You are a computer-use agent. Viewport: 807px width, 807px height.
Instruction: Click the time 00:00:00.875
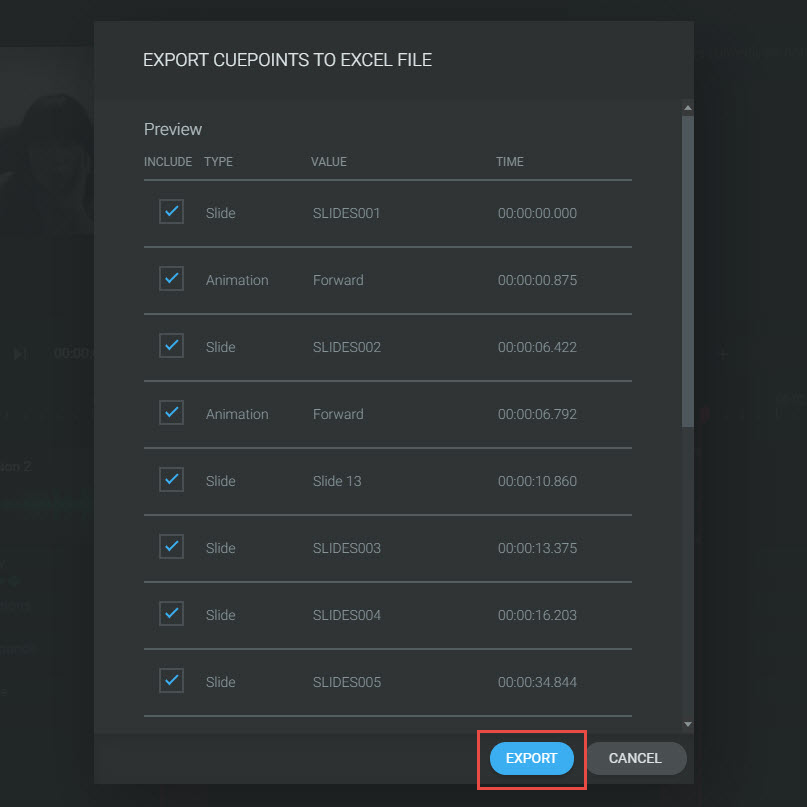click(x=537, y=280)
